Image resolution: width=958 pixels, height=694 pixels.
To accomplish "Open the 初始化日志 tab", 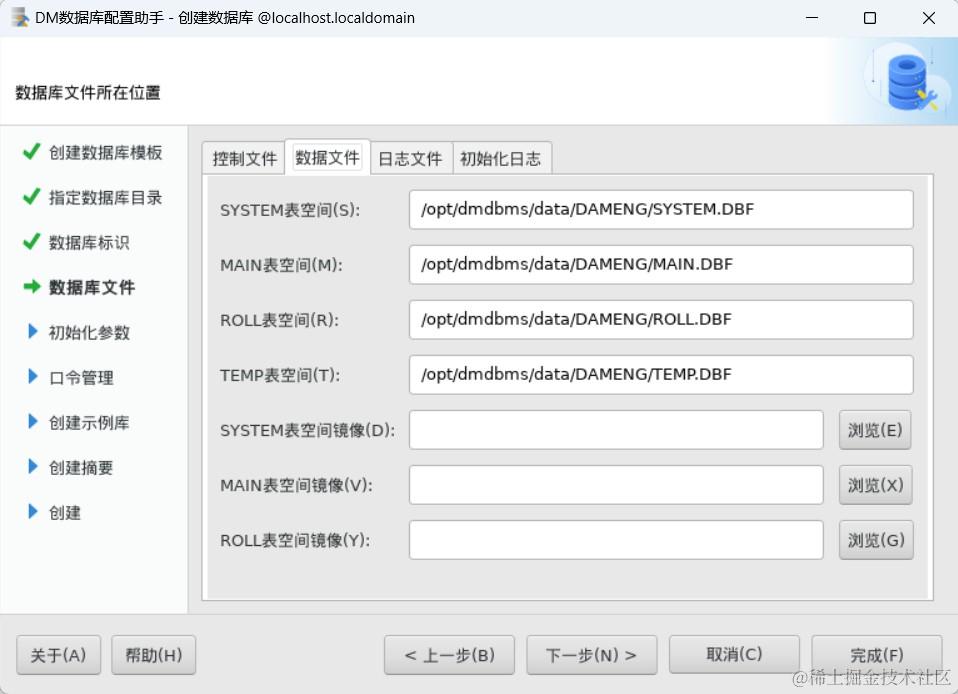I will tap(501, 159).
